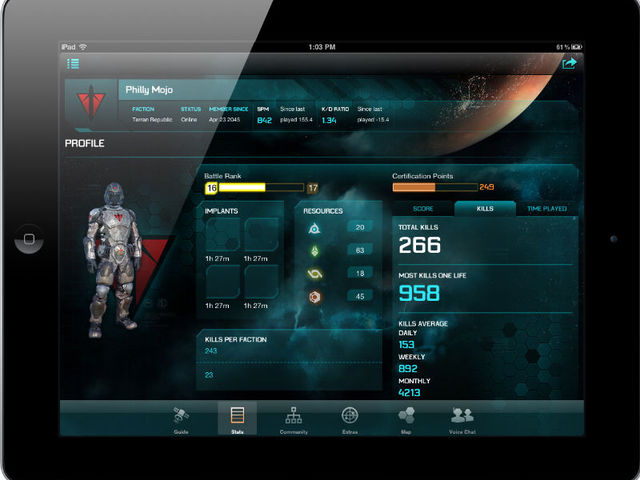This screenshot has width=640, height=480.
Task: Tap most kills one life 958
Action: [x=419, y=293]
